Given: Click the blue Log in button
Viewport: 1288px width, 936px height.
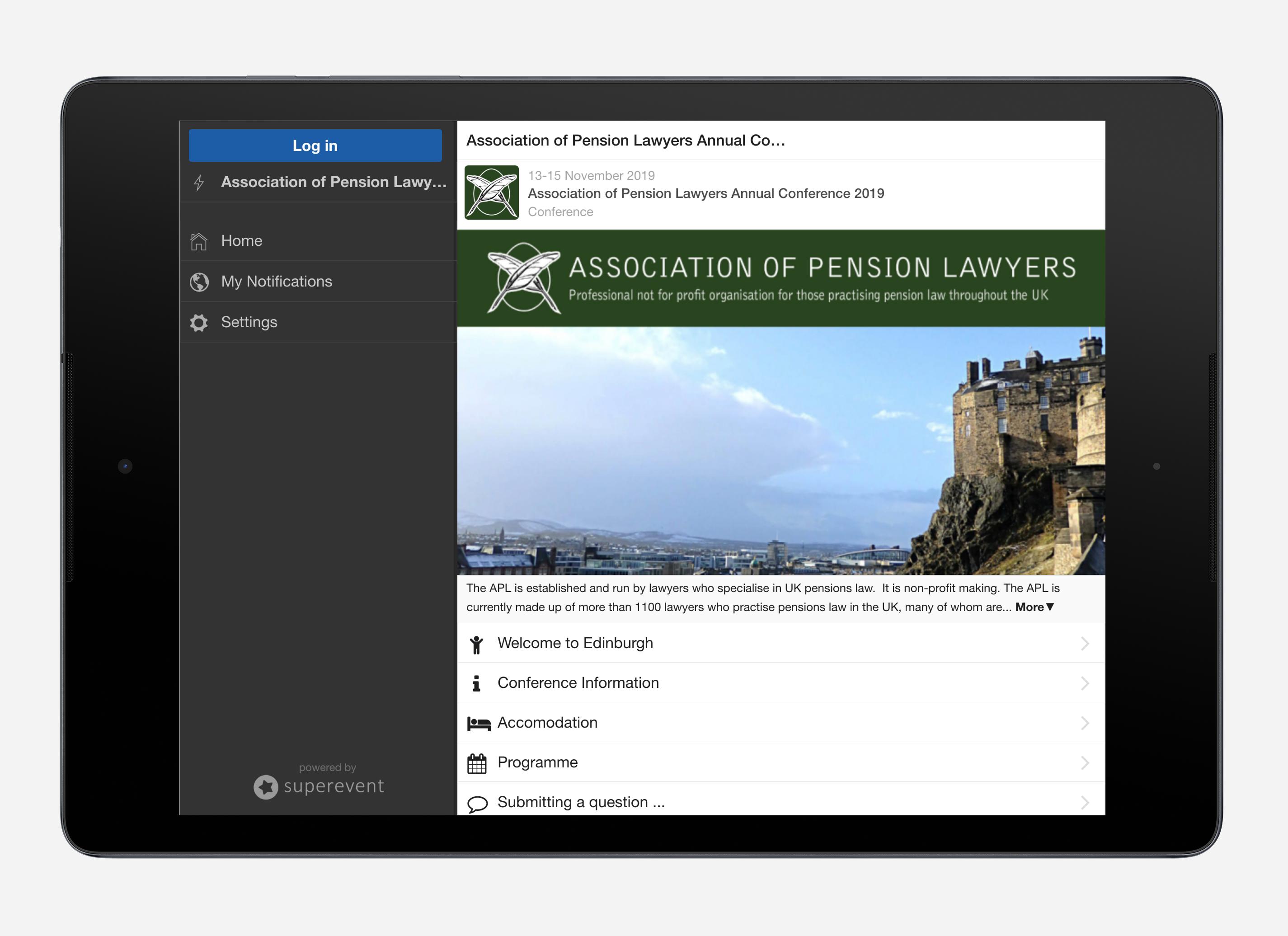Looking at the screenshot, I should 315,146.
